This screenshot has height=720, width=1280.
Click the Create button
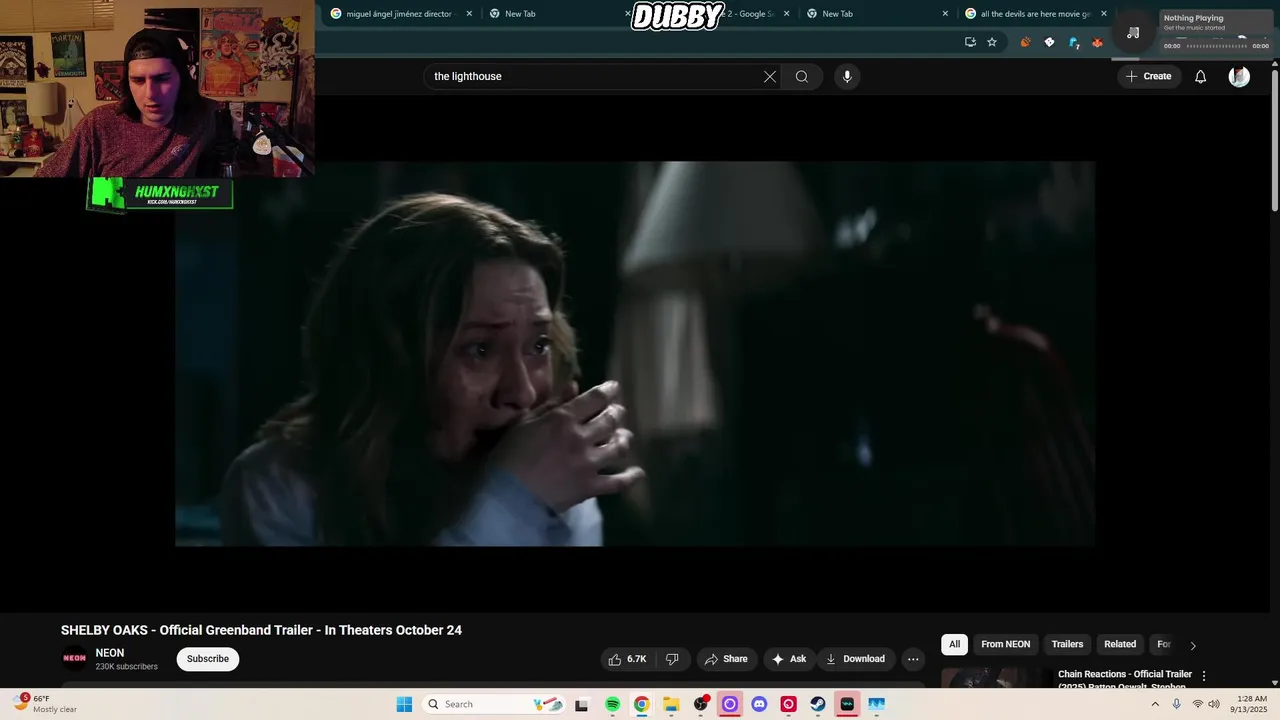(x=1147, y=77)
